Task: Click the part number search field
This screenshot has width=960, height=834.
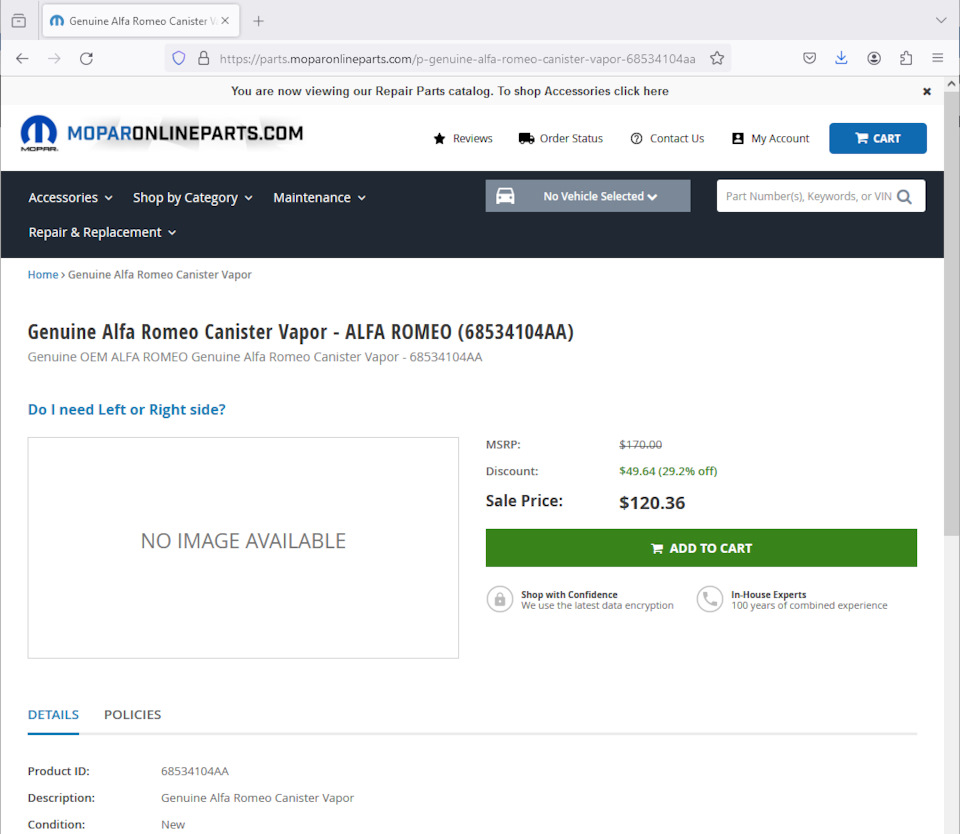Action: (x=806, y=197)
